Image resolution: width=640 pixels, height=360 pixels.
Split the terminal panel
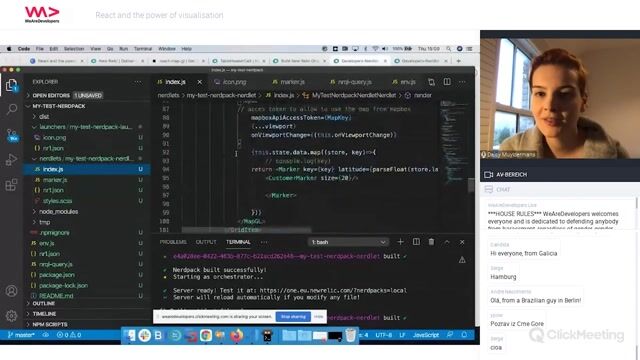click(416, 242)
